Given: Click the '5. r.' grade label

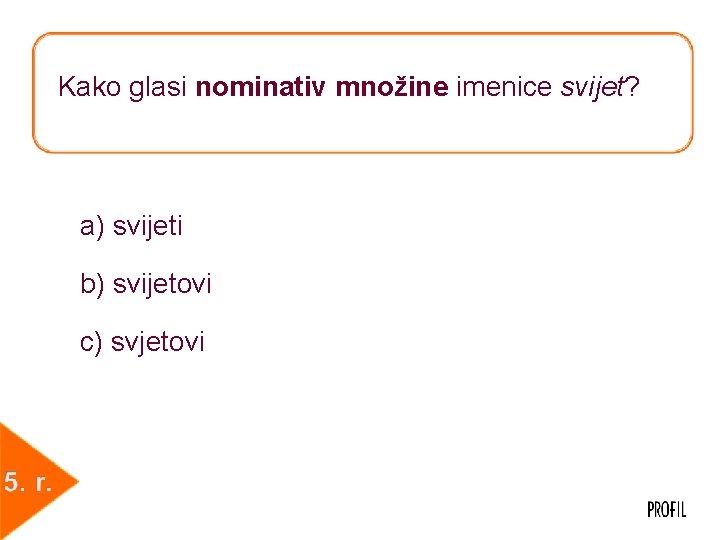Looking at the screenshot, I should (27, 484).
